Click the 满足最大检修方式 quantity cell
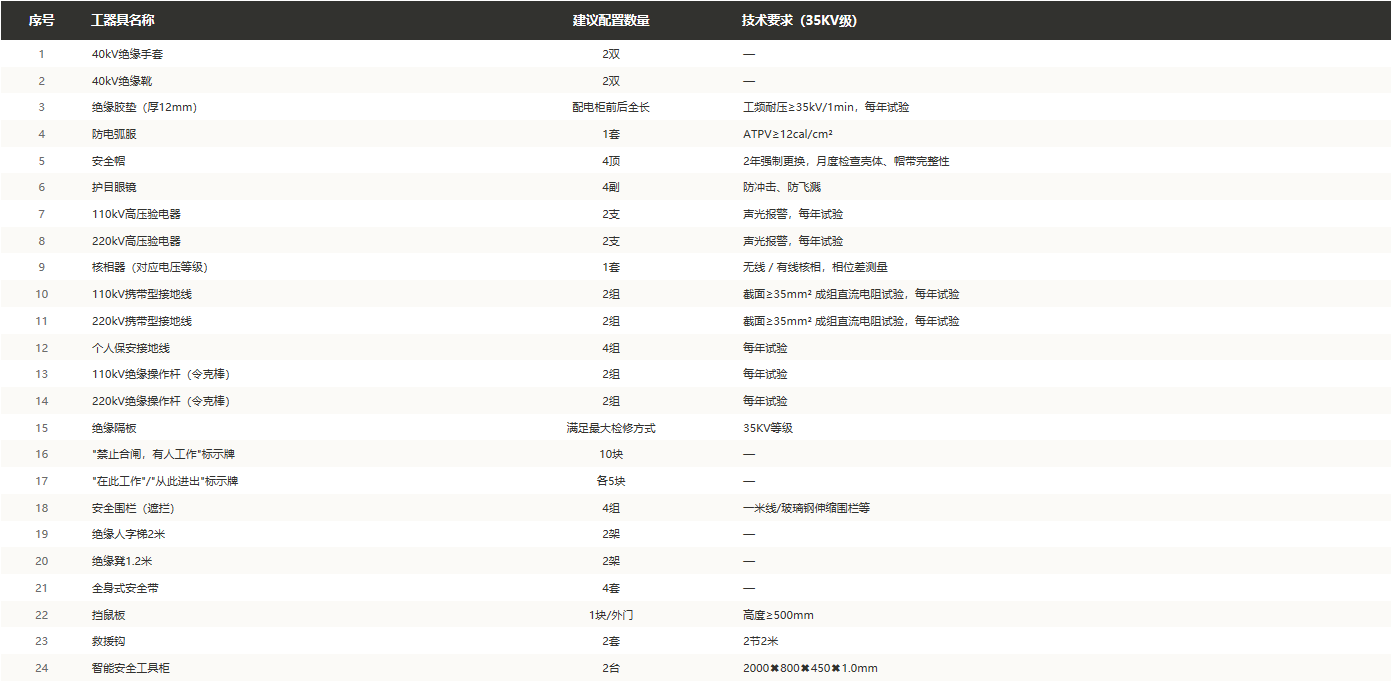This screenshot has height=687, width=1393. click(611, 428)
